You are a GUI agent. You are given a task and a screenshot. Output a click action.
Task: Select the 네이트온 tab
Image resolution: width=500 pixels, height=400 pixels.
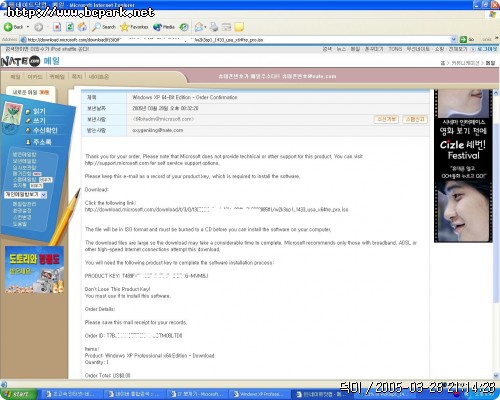99,77
